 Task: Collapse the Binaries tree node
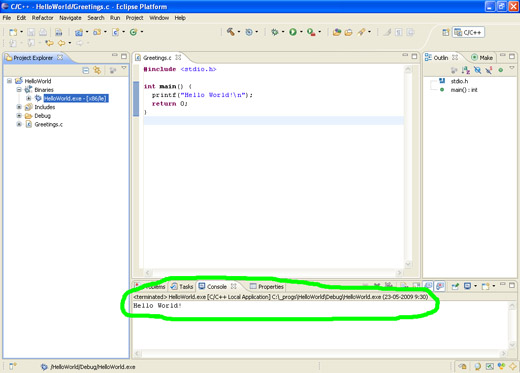click(x=19, y=90)
